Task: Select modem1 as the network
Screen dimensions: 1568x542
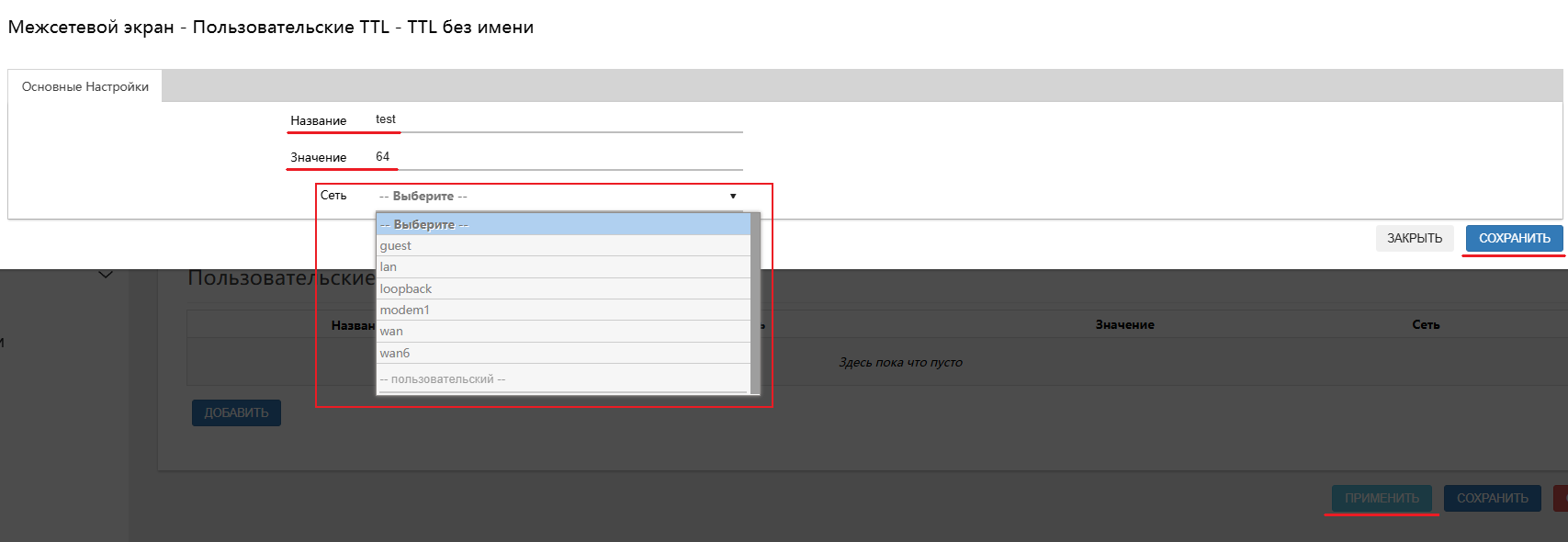Action: (562, 310)
